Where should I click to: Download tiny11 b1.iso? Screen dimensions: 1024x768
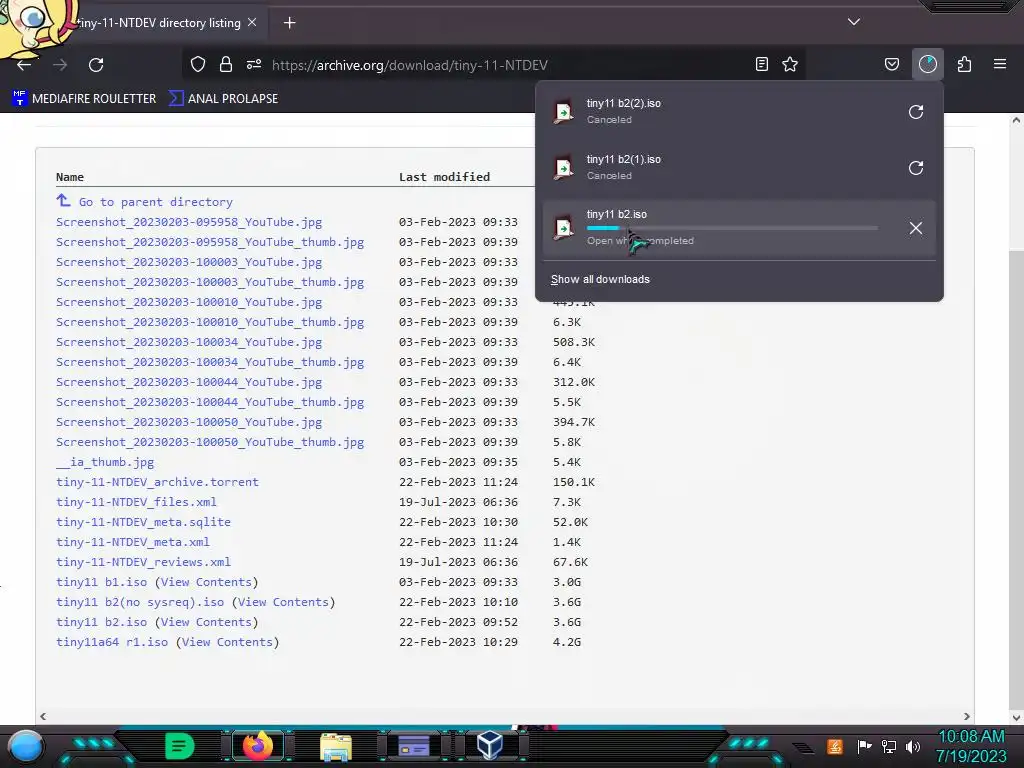click(101, 582)
